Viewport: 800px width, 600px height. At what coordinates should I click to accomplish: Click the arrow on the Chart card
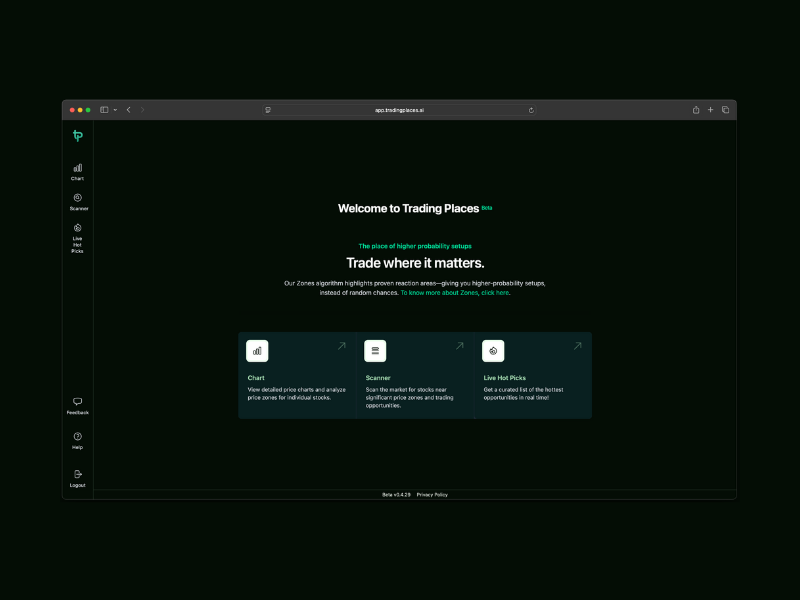(341, 346)
